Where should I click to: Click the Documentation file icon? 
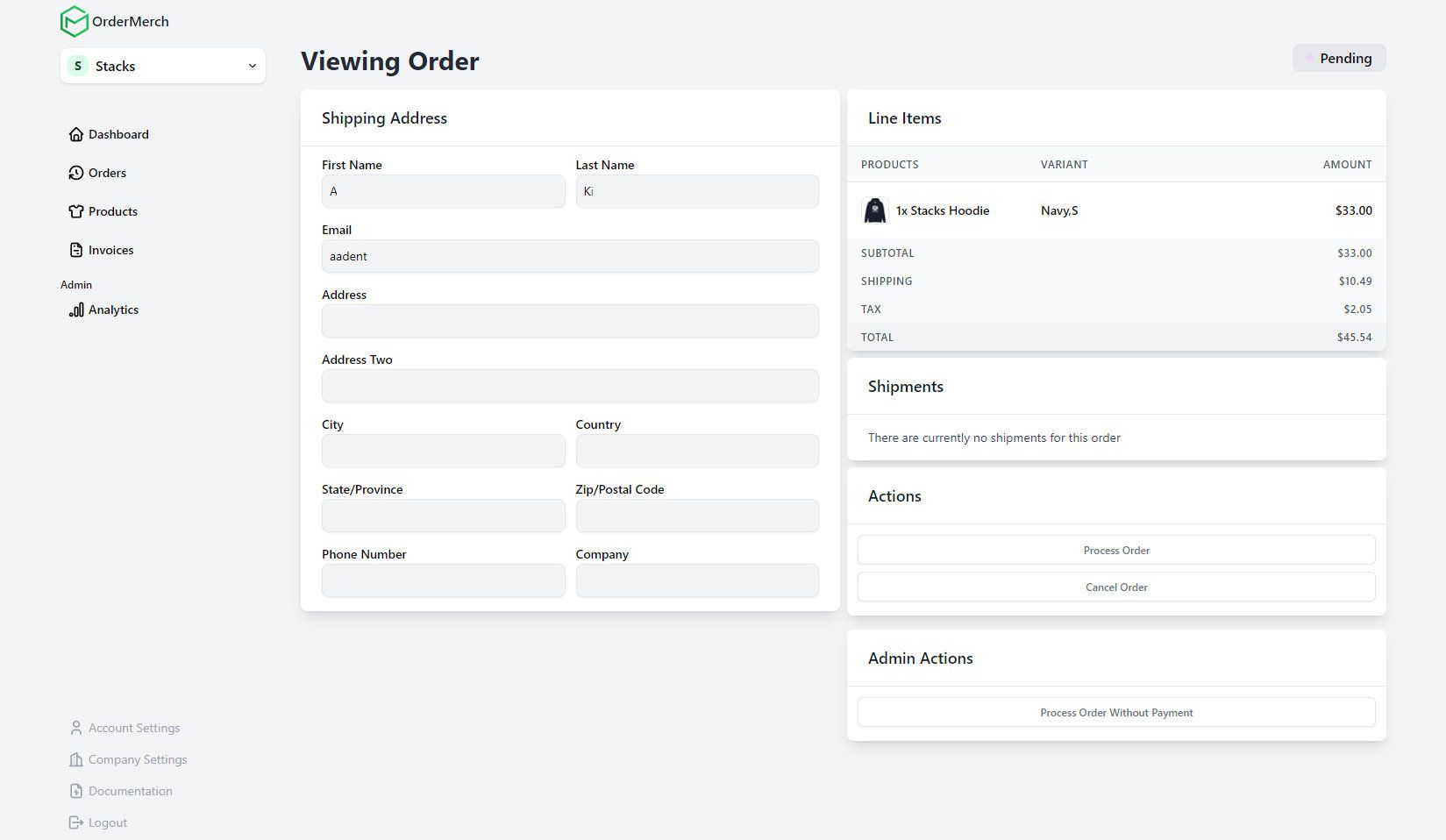click(x=76, y=791)
